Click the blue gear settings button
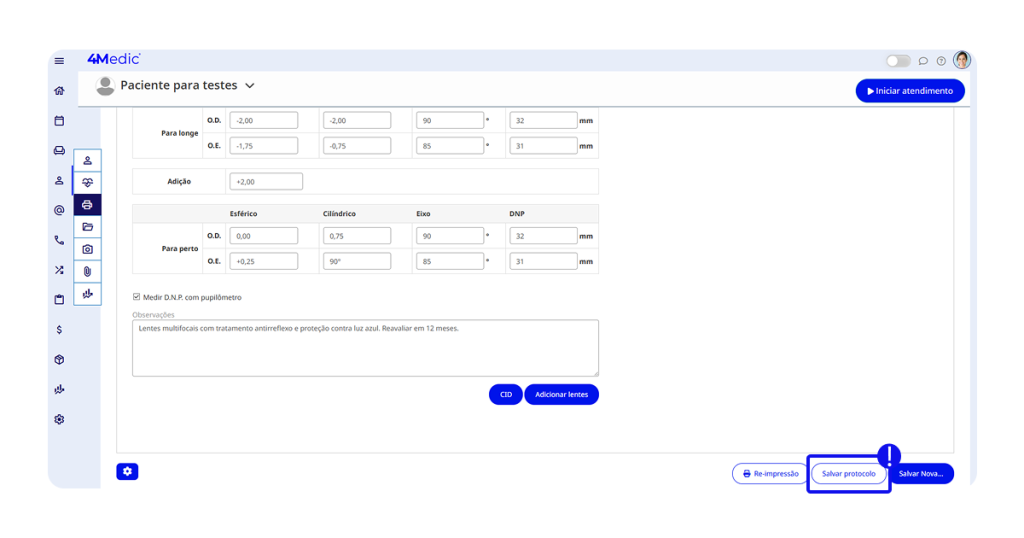 pyautogui.click(x=127, y=471)
